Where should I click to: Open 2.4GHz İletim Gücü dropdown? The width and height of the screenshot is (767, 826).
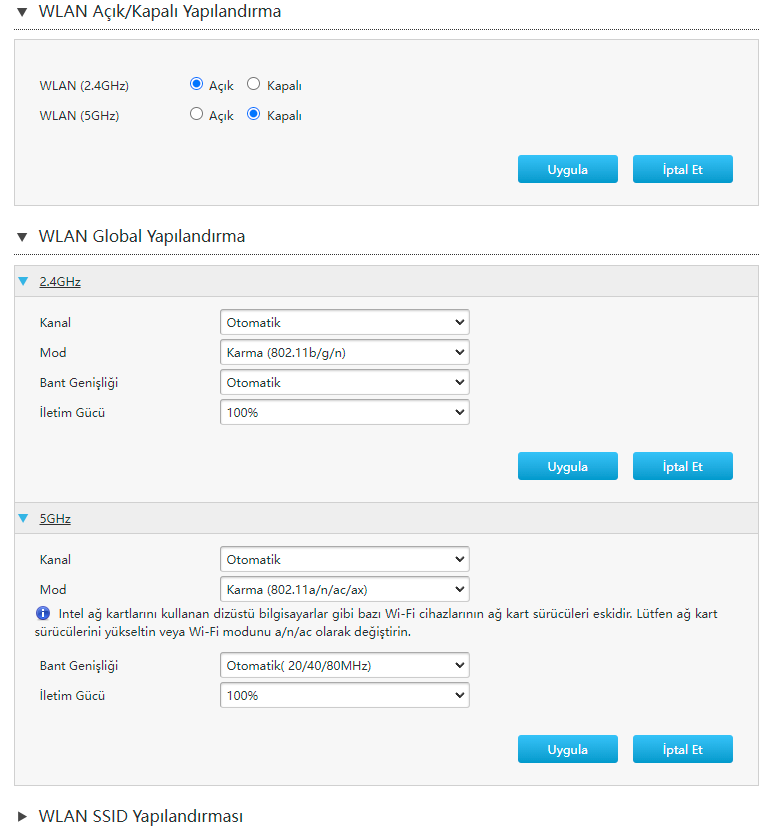point(344,412)
